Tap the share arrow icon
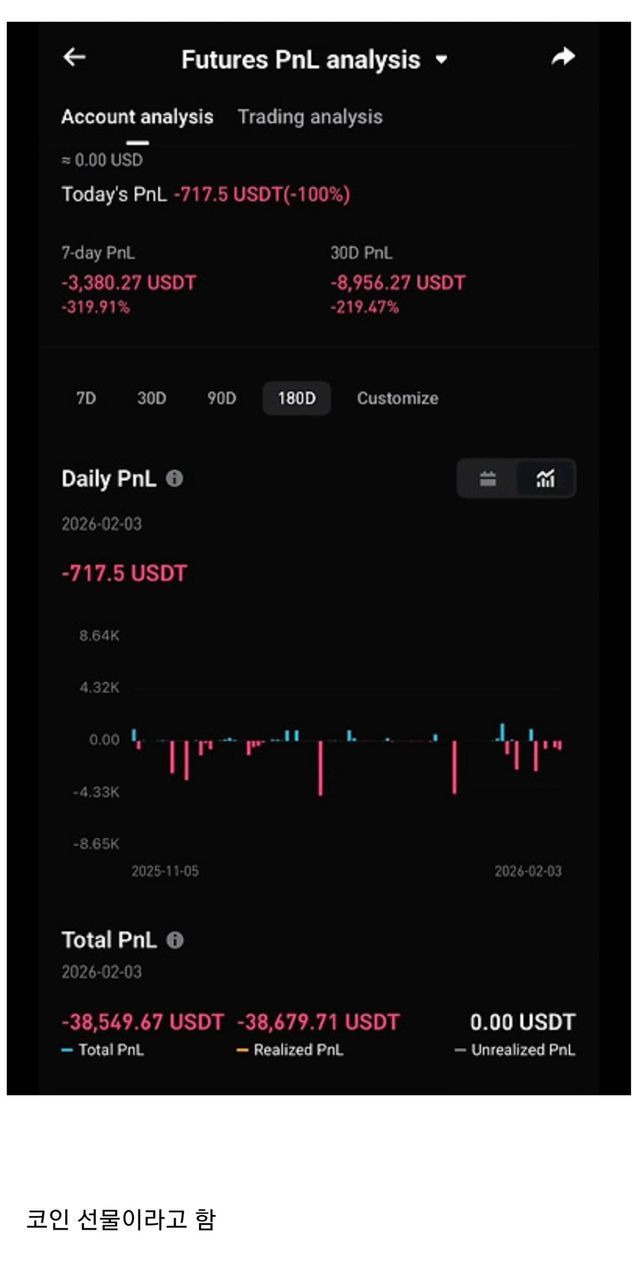 coord(563,58)
